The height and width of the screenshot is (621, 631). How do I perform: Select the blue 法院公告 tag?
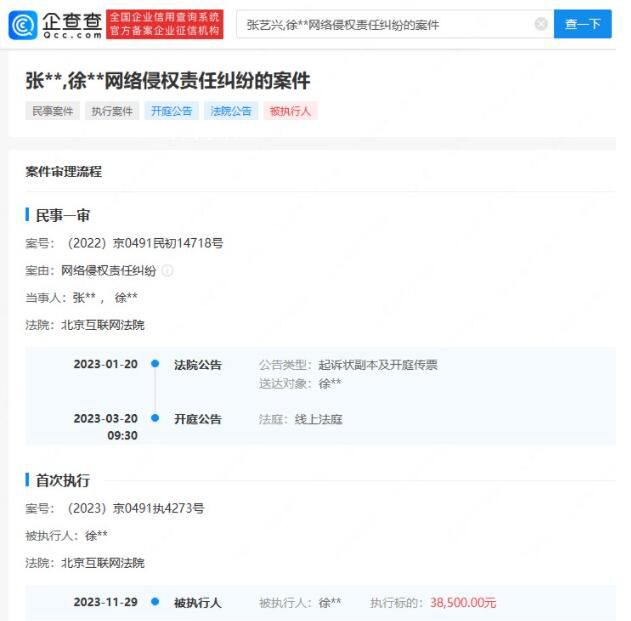tap(231, 111)
